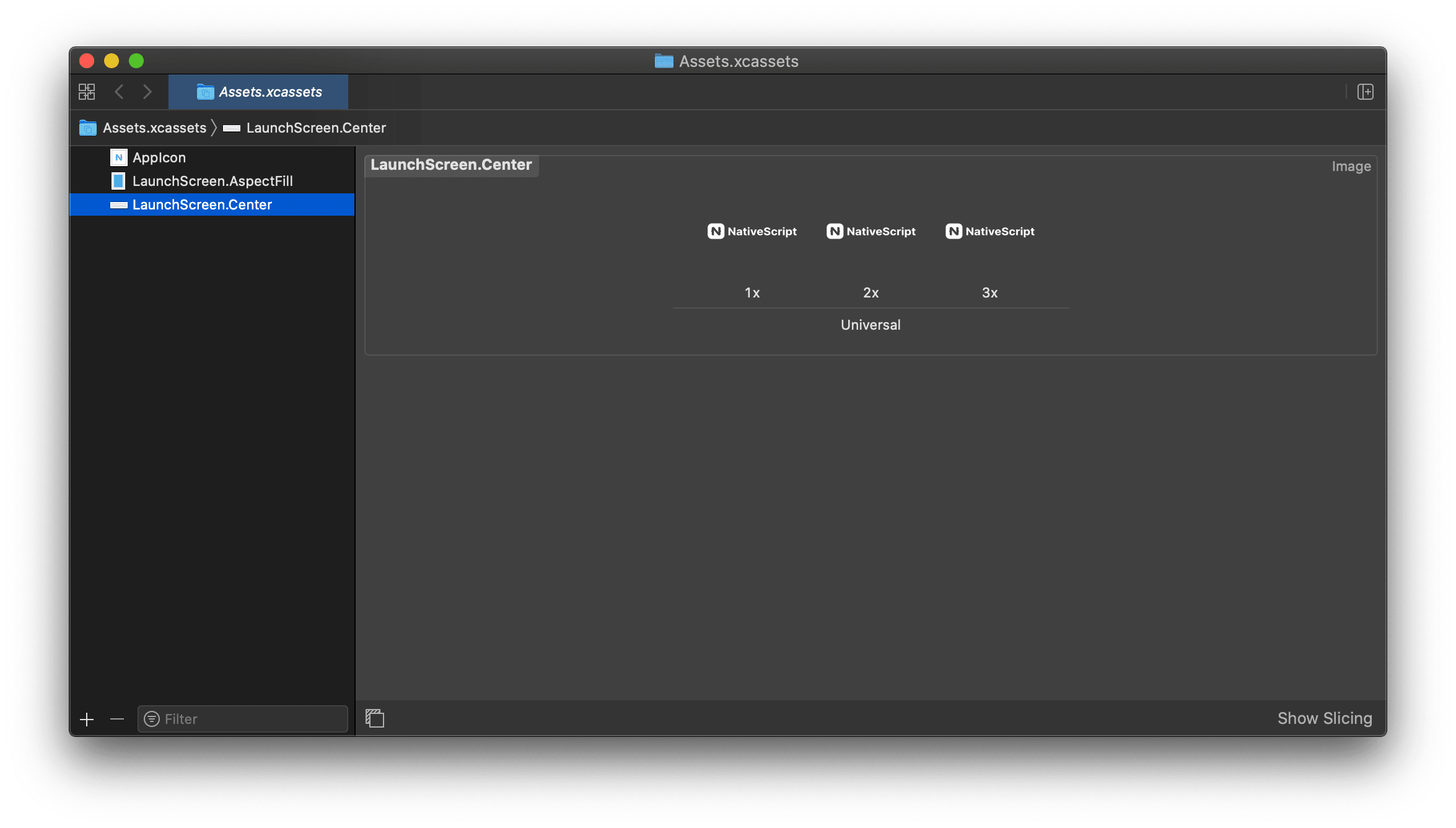The width and height of the screenshot is (1456, 828).
Task: Click the transparency checkerboard icon below the editor
Action: [375, 718]
